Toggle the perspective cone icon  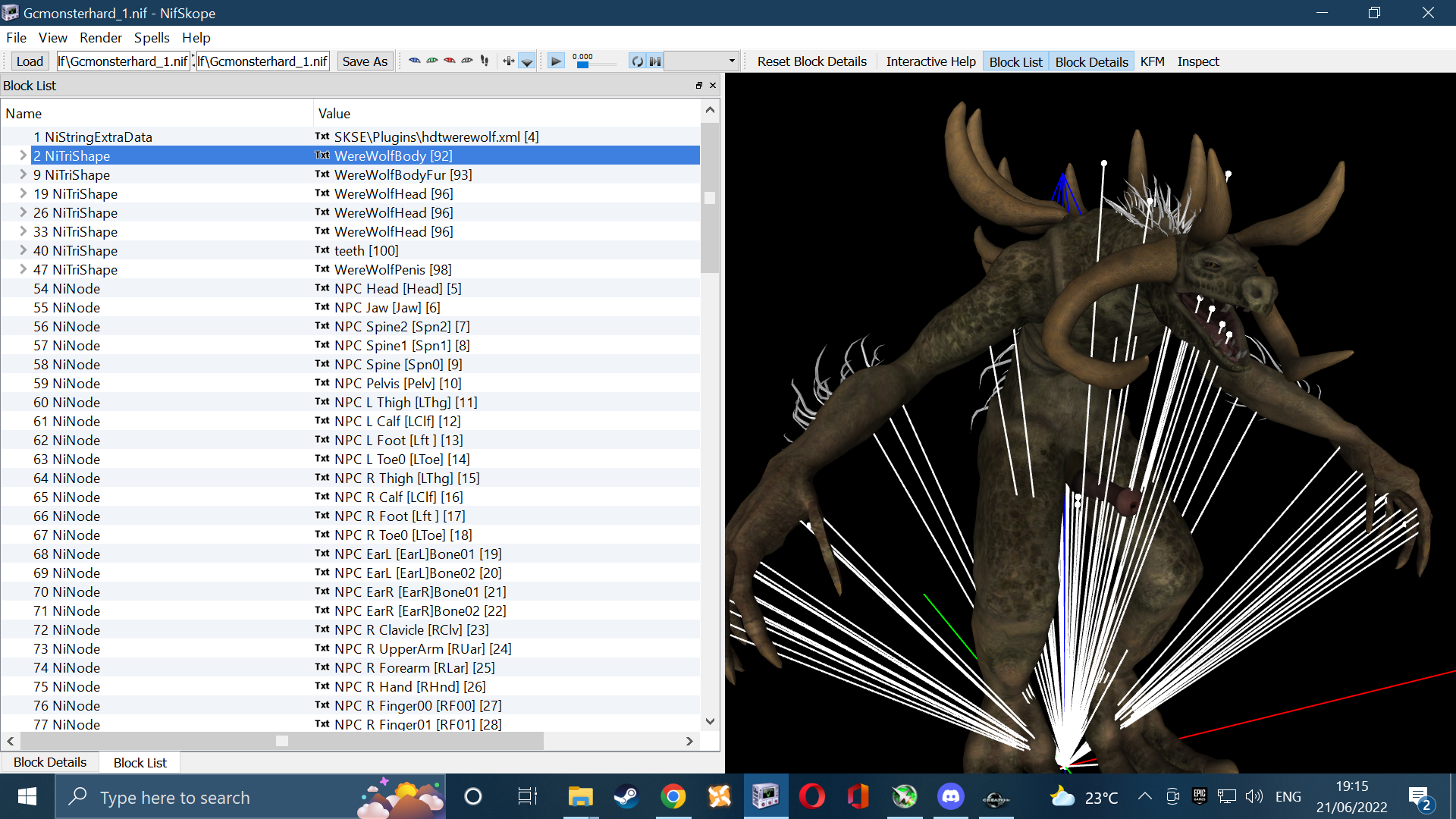point(527,61)
